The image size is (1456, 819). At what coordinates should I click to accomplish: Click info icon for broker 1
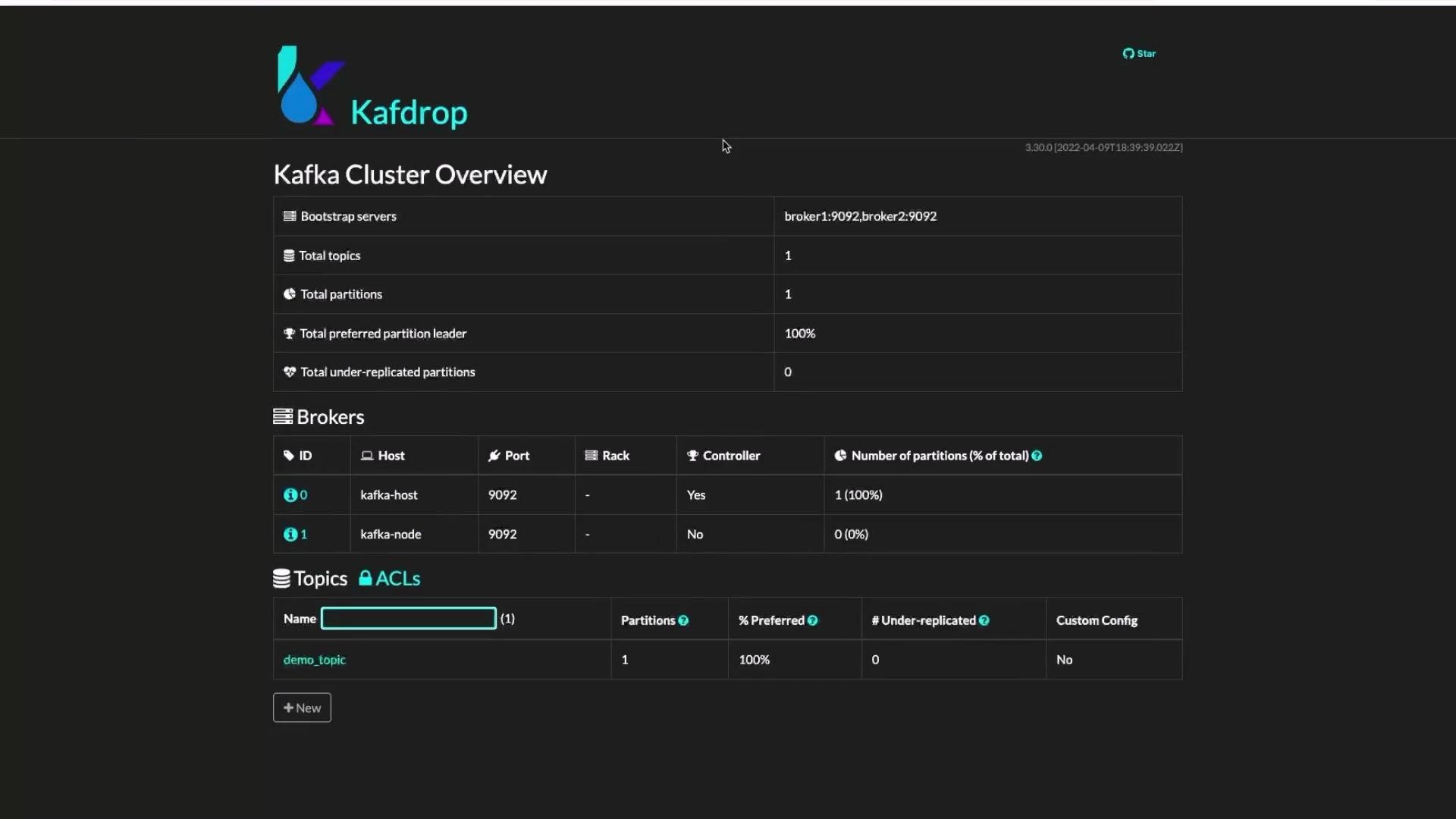coord(290,535)
